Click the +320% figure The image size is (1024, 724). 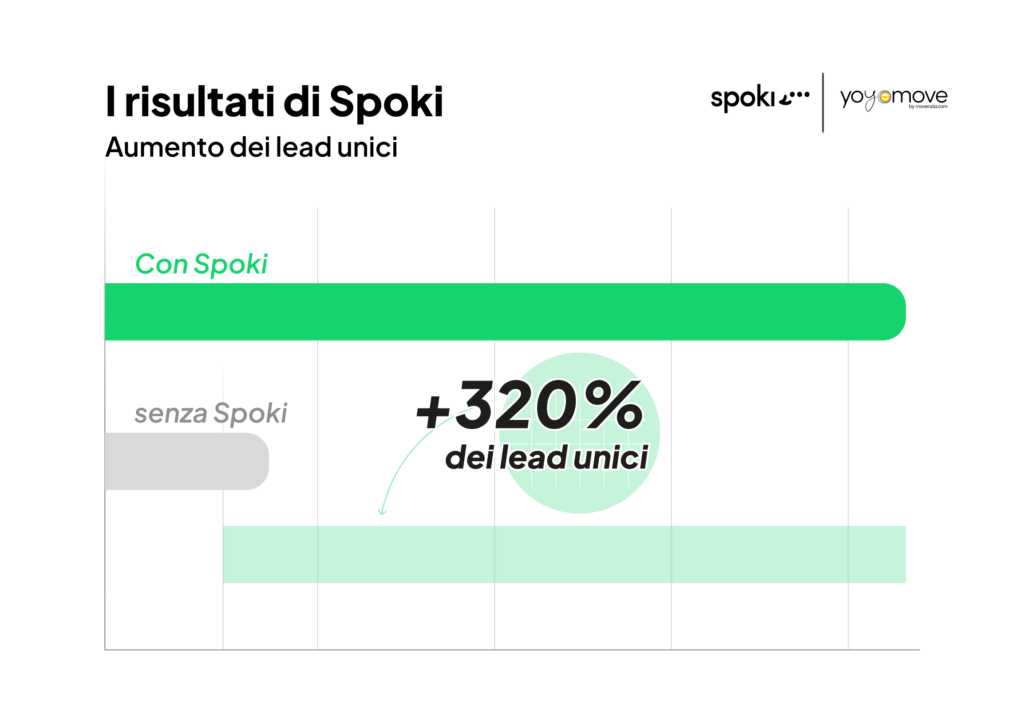click(530, 405)
